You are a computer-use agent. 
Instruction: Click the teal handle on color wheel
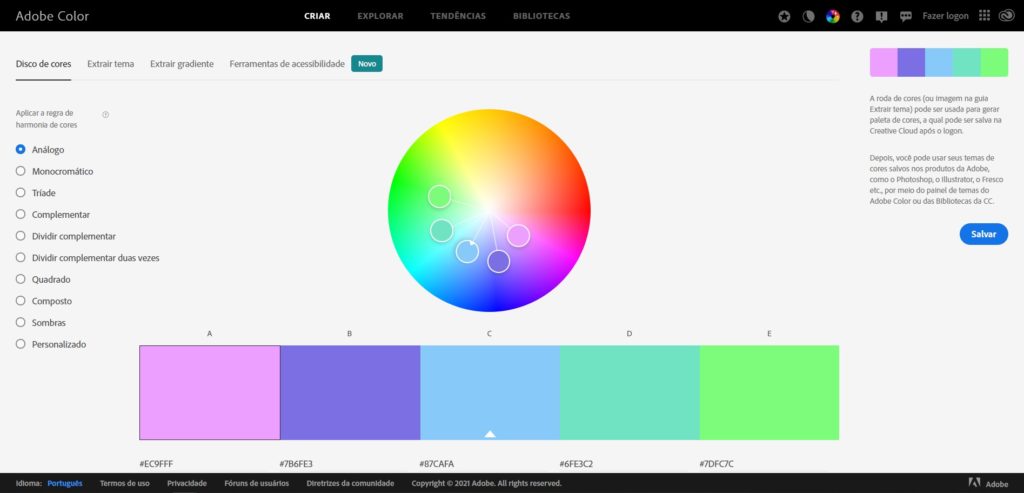441,231
